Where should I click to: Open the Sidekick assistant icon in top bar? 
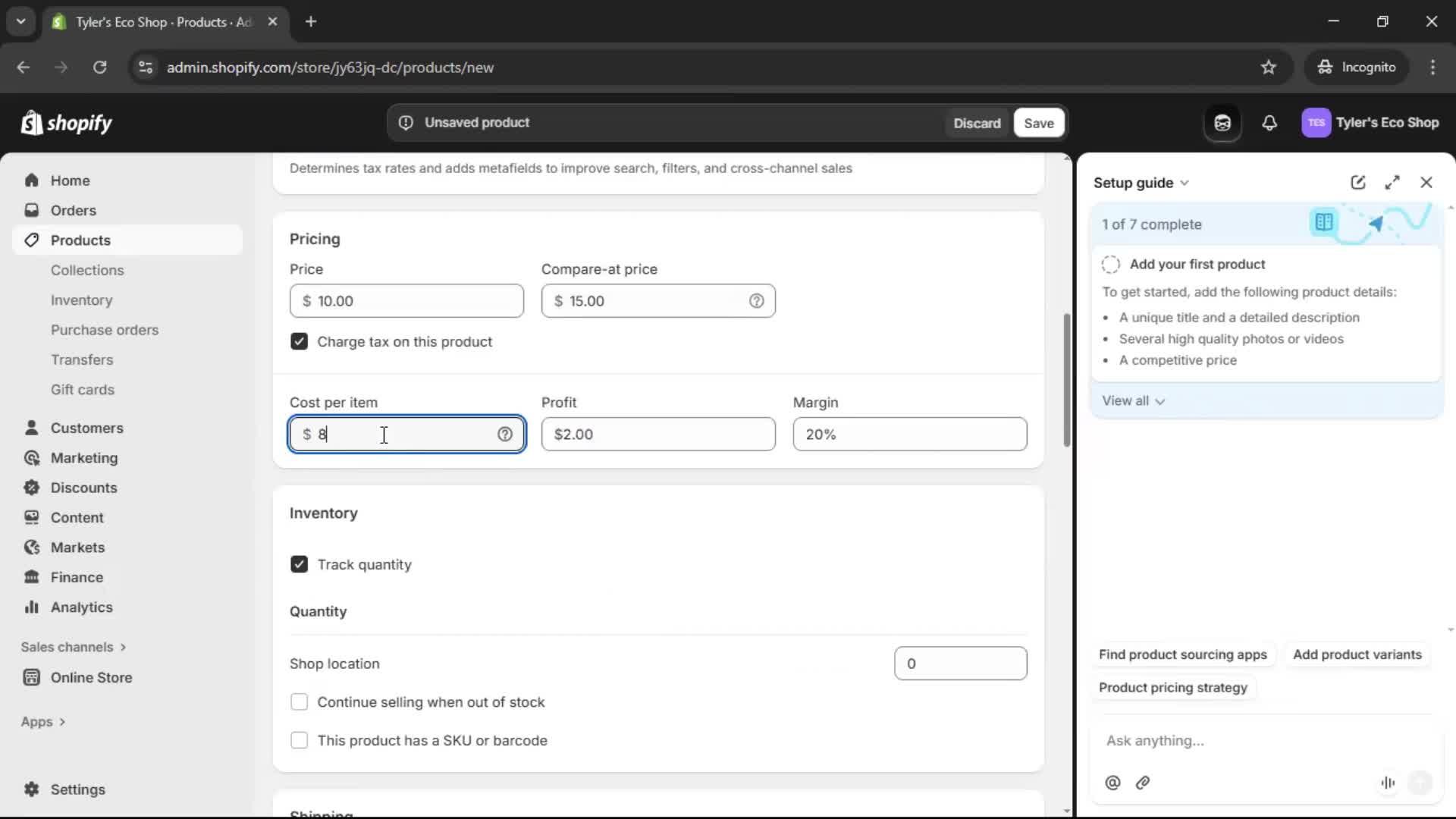(x=1222, y=123)
